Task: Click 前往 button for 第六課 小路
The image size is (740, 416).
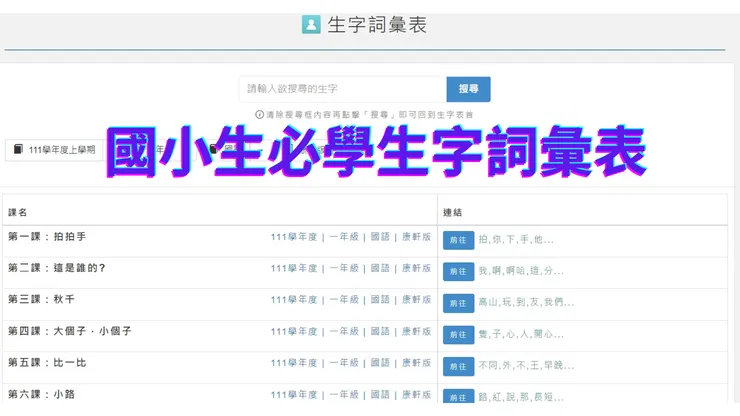Action: (x=458, y=397)
